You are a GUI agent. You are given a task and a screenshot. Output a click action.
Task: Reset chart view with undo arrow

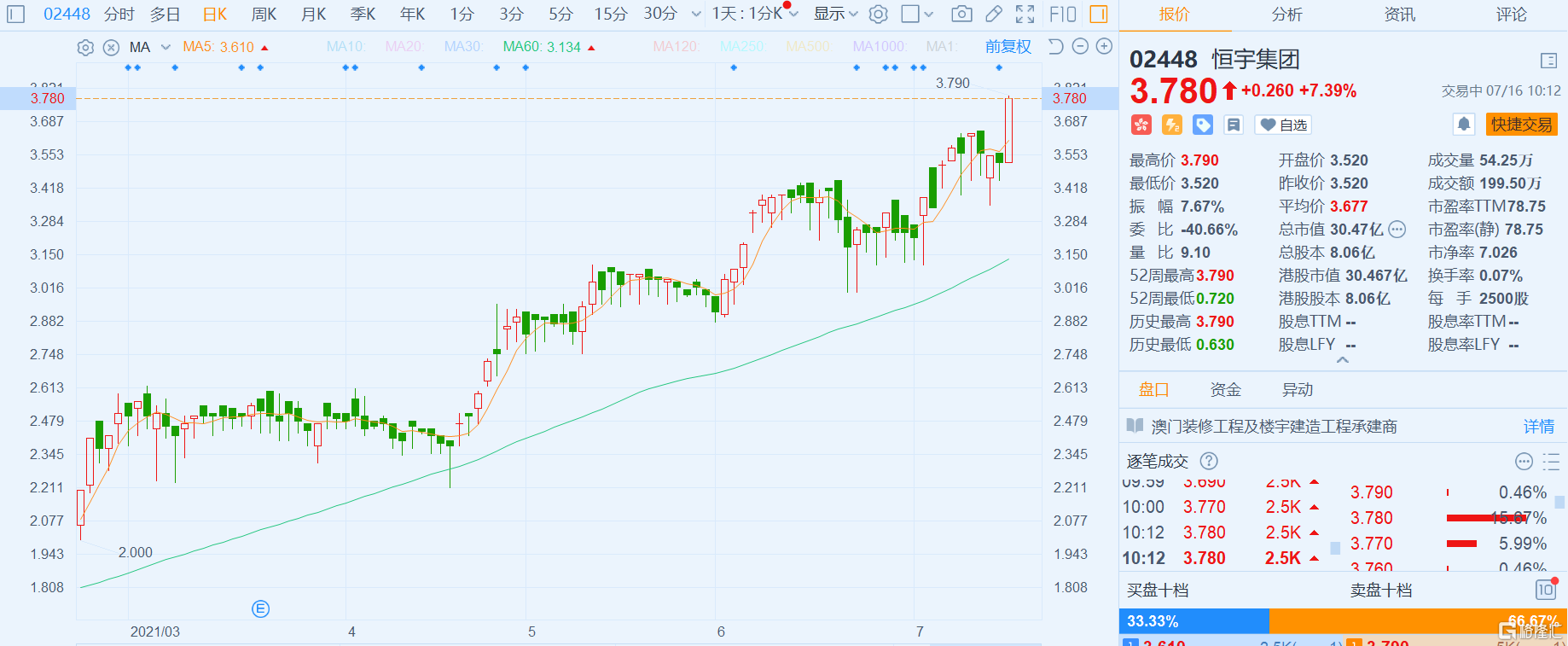click(x=1055, y=46)
